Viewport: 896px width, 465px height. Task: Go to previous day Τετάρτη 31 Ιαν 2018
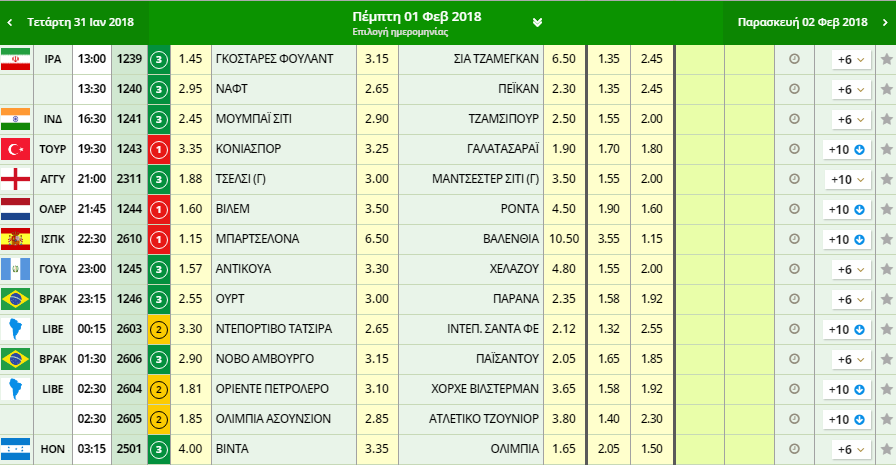(72, 22)
